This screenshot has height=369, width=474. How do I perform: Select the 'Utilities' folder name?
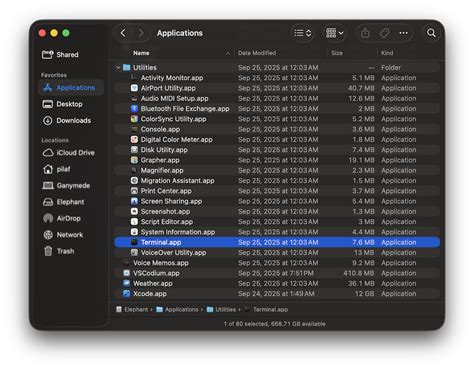145,68
